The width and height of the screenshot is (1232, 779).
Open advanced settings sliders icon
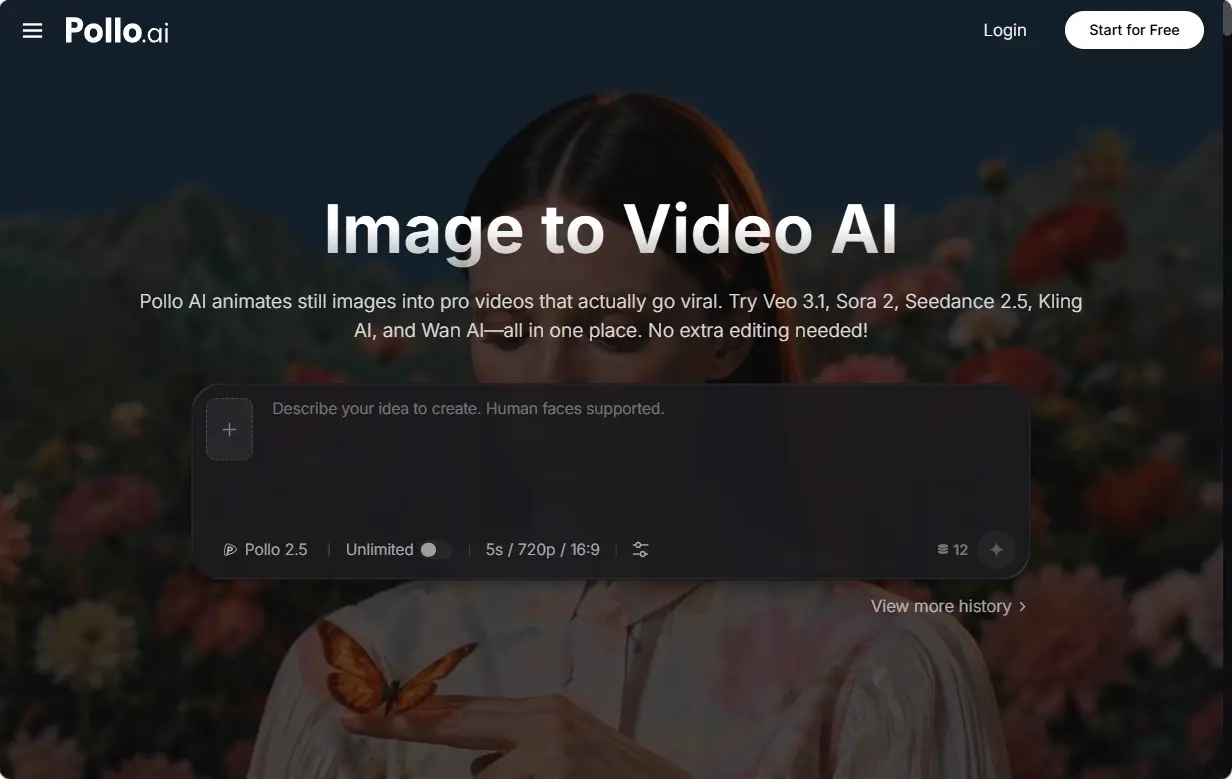(x=641, y=549)
